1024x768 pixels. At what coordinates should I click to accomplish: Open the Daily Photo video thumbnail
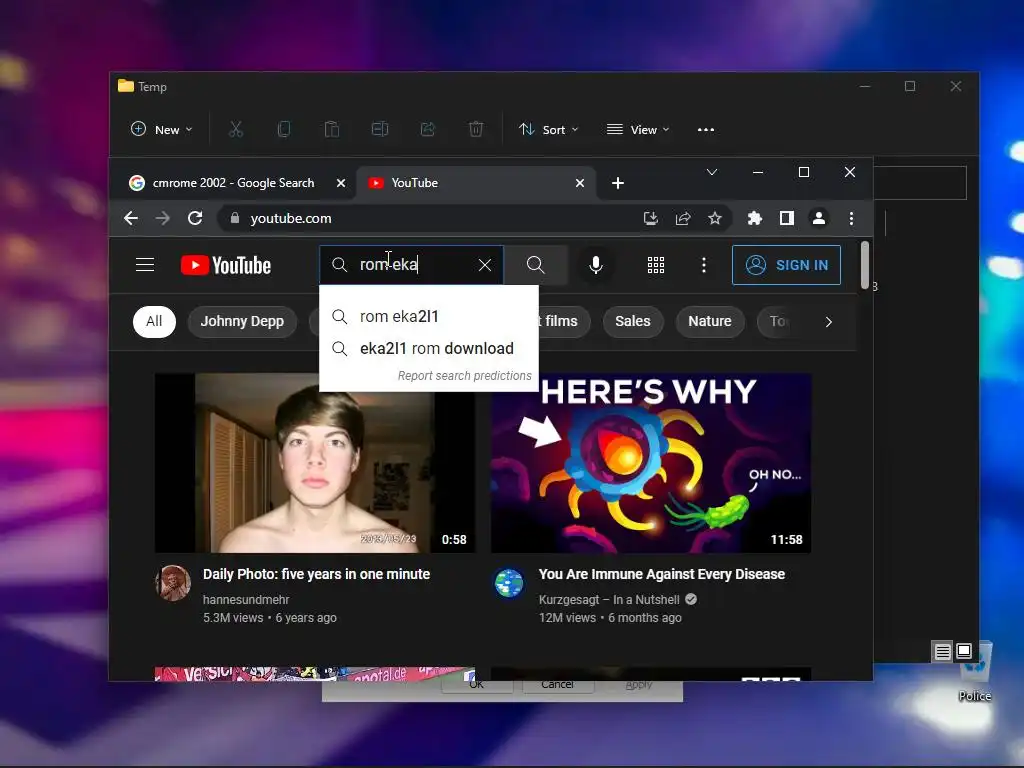[315, 462]
